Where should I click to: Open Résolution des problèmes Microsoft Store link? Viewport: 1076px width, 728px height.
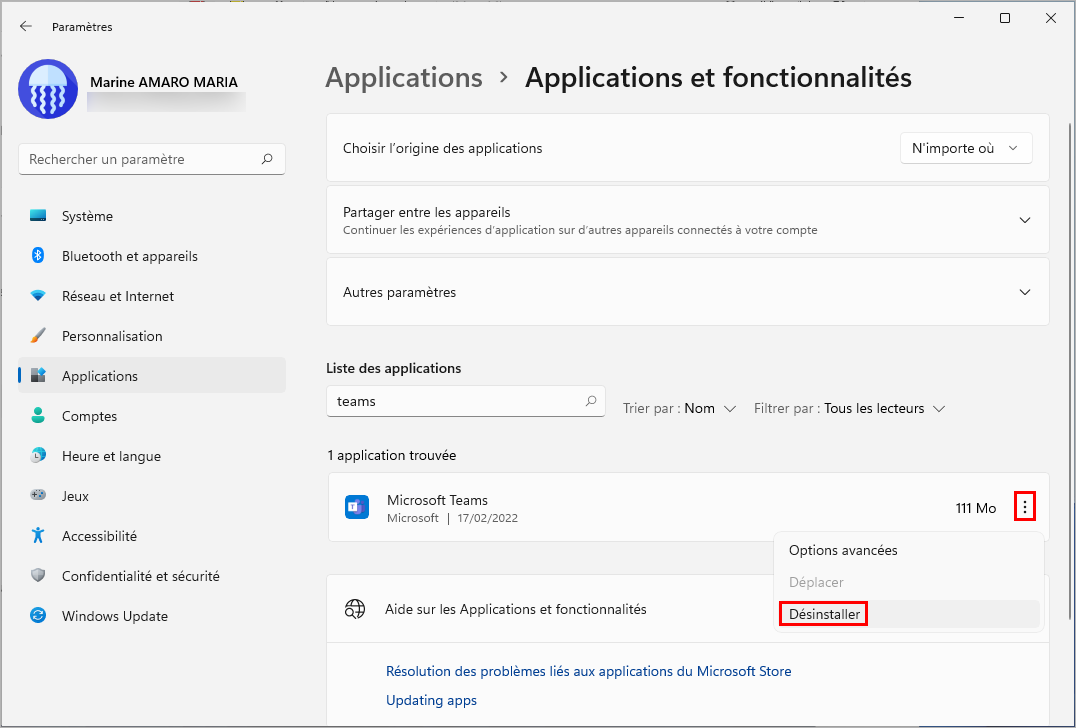tap(589, 671)
